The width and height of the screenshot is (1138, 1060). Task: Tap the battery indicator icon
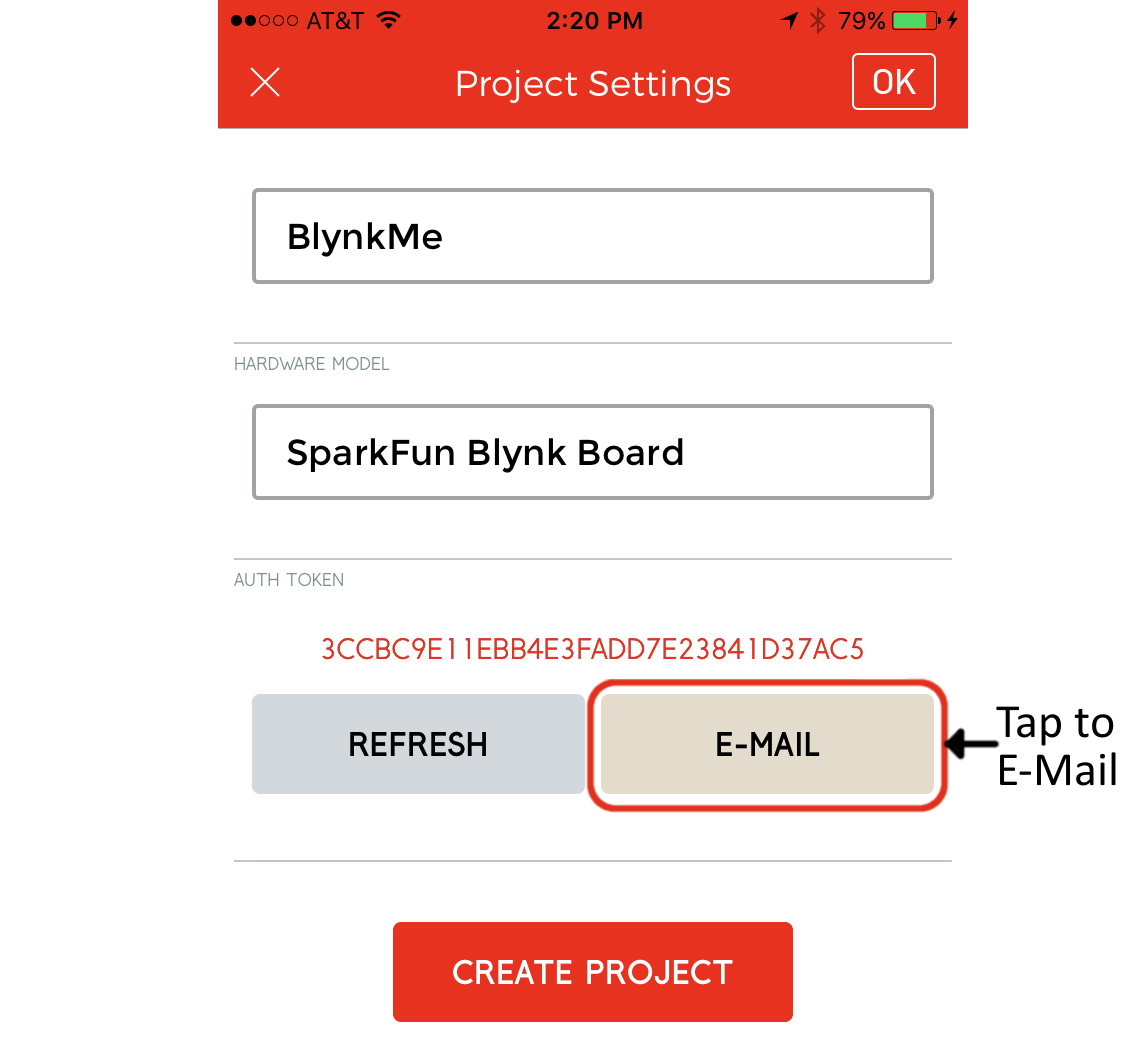(916, 20)
